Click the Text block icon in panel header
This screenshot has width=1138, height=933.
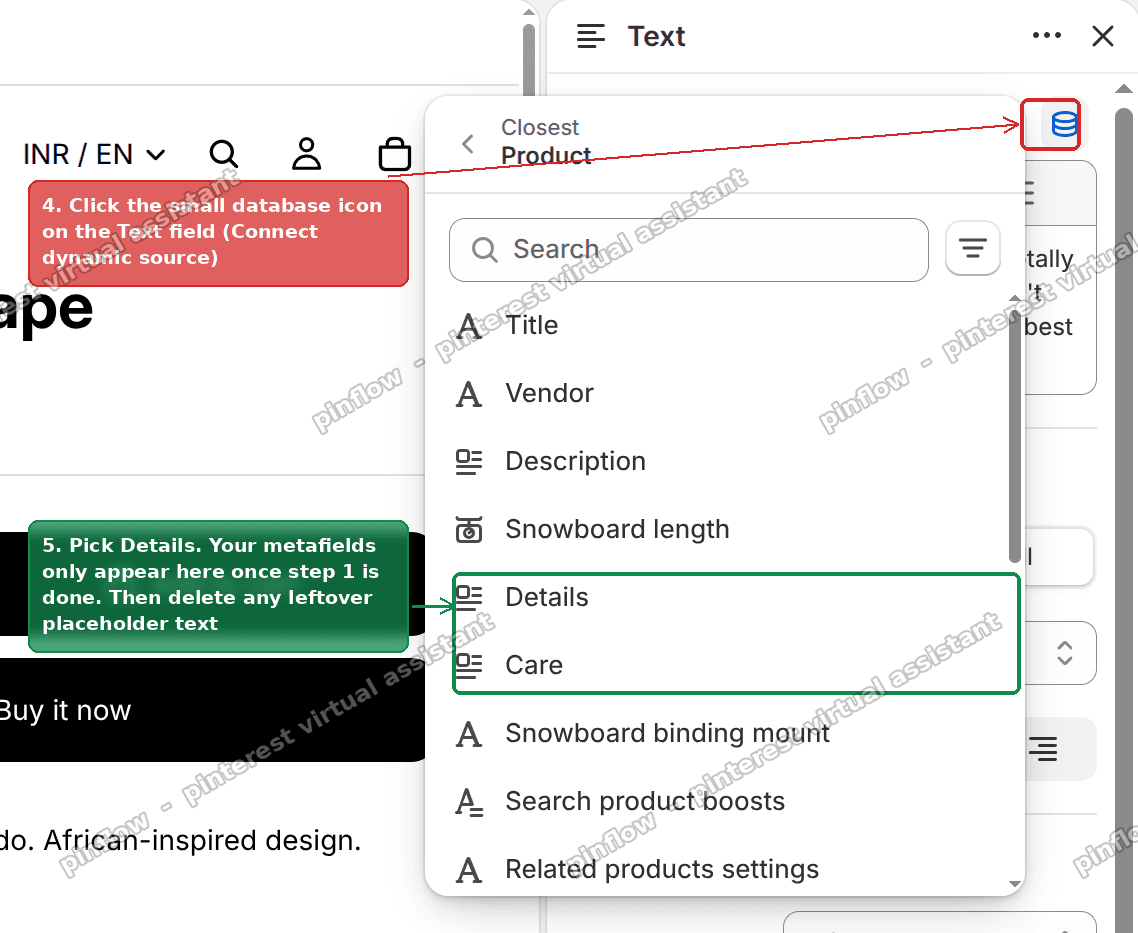click(591, 36)
